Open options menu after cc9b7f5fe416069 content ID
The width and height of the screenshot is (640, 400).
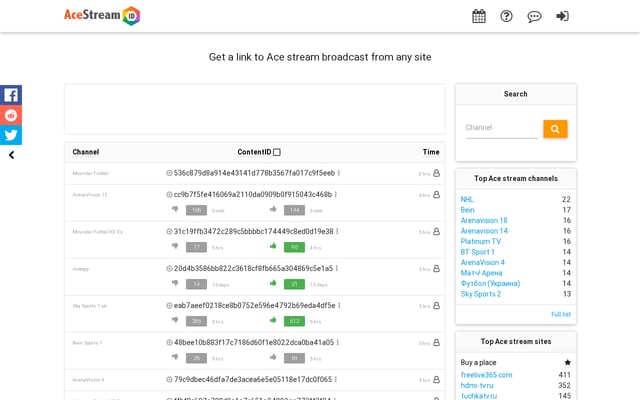[x=336, y=195]
